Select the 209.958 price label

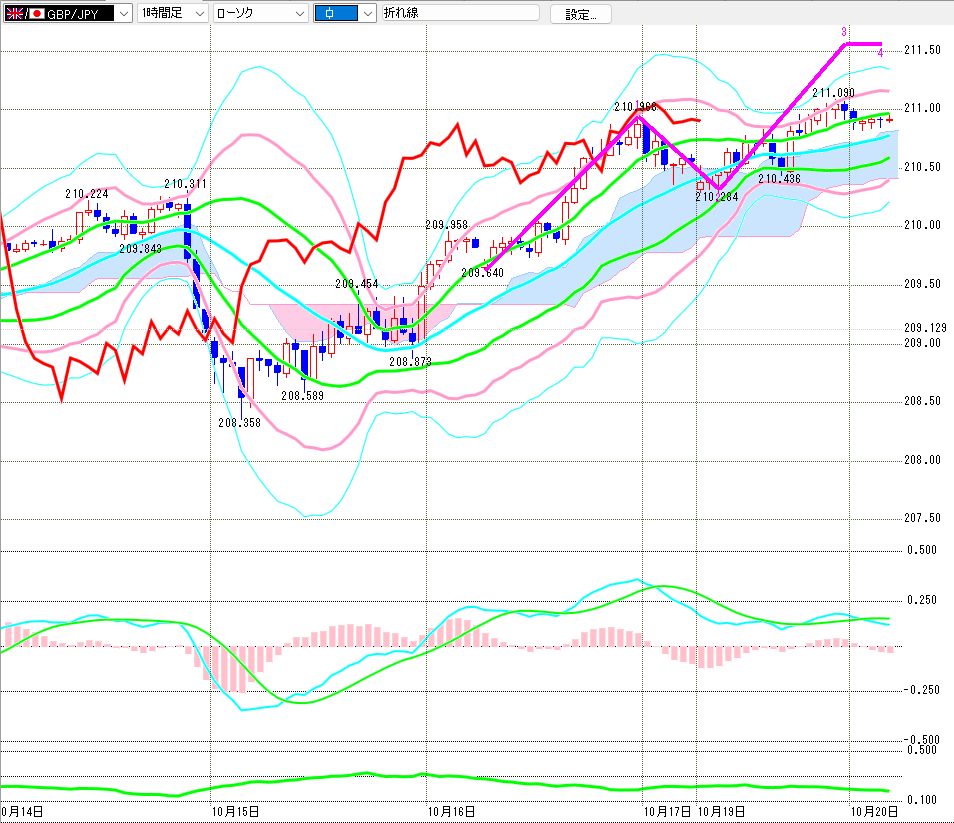point(447,225)
